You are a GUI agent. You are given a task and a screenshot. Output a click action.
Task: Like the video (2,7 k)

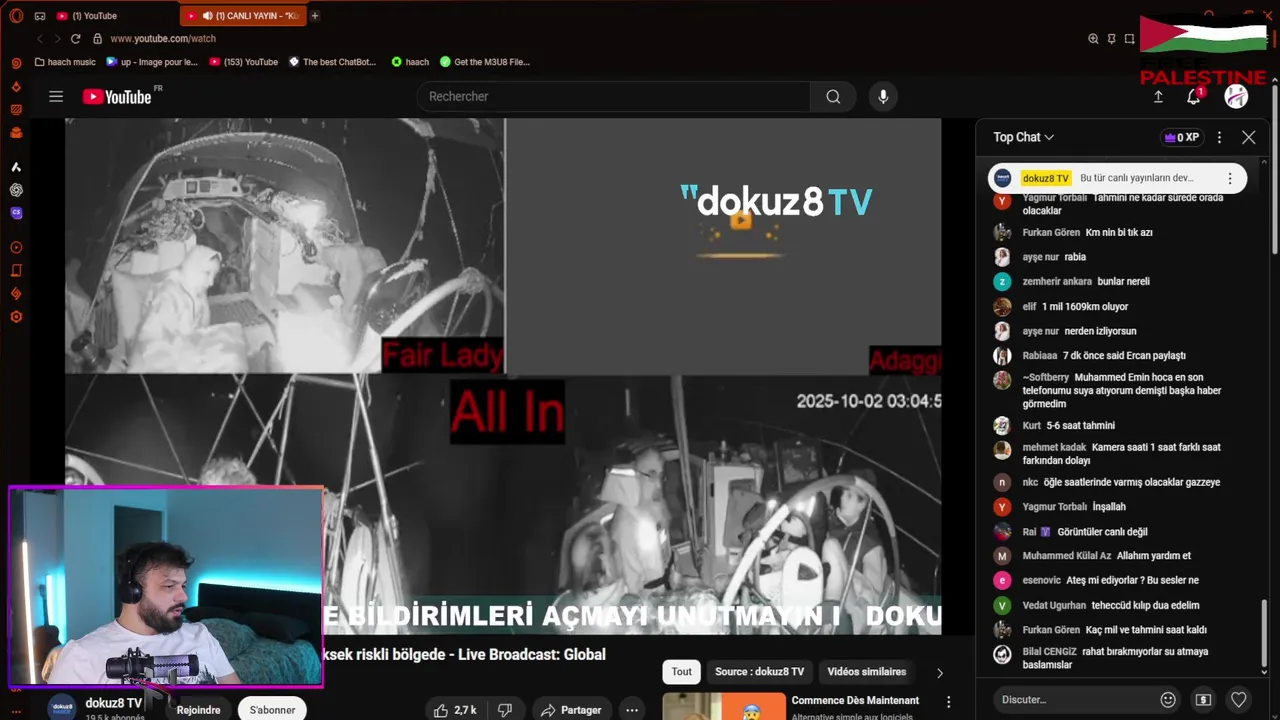click(455, 710)
